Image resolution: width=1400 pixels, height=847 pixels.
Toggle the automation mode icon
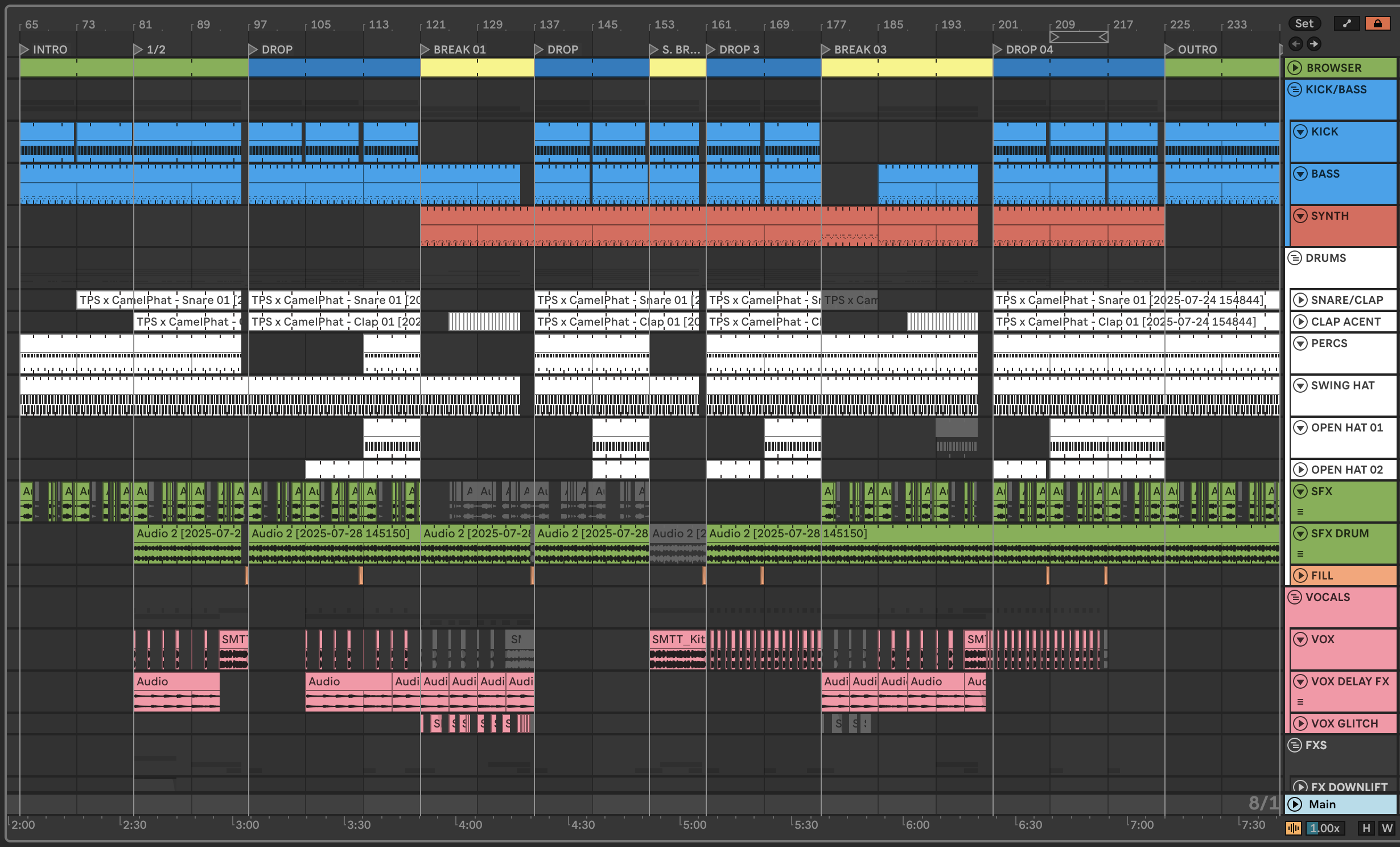1347,23
